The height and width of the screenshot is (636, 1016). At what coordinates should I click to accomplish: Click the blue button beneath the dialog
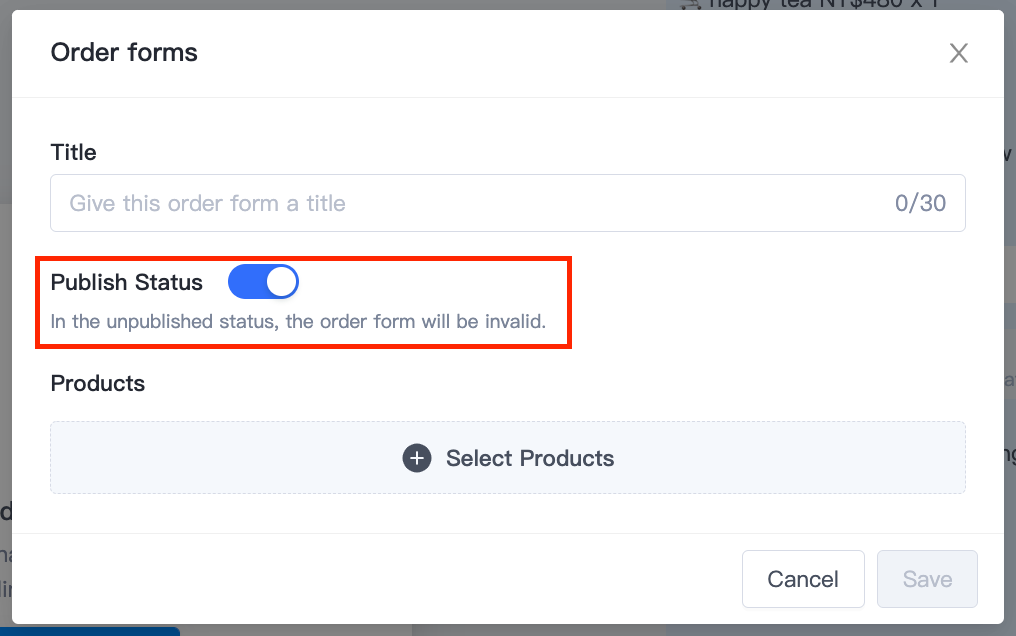pos(90,631)
